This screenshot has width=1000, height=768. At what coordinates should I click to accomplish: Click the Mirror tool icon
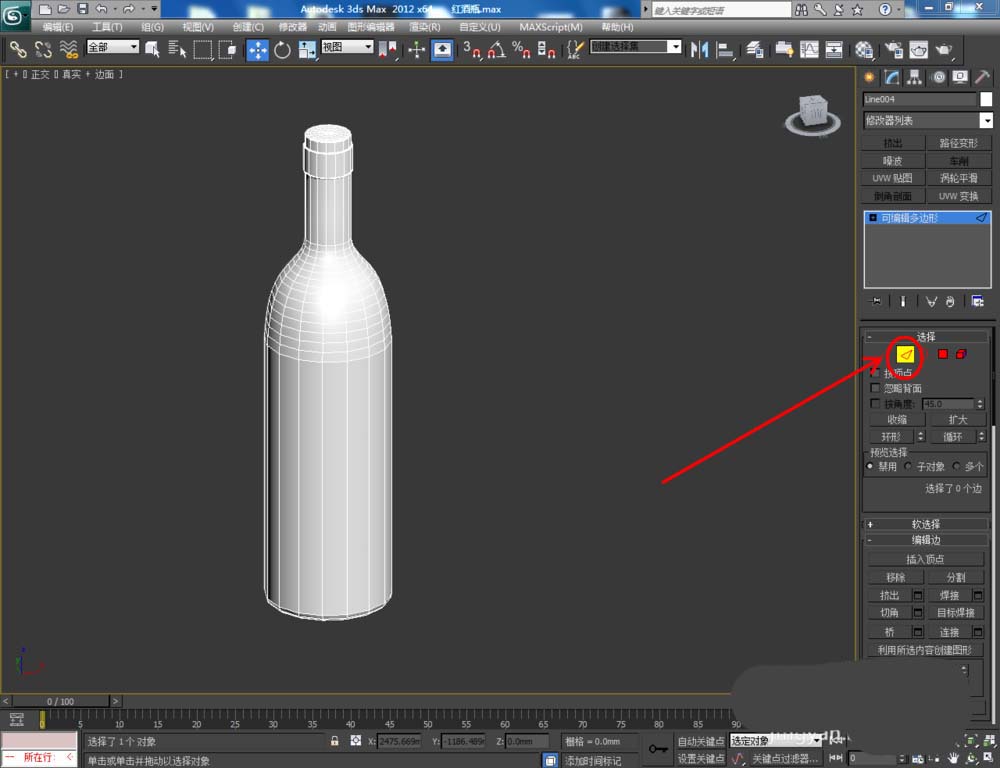(x=699, y=49)
